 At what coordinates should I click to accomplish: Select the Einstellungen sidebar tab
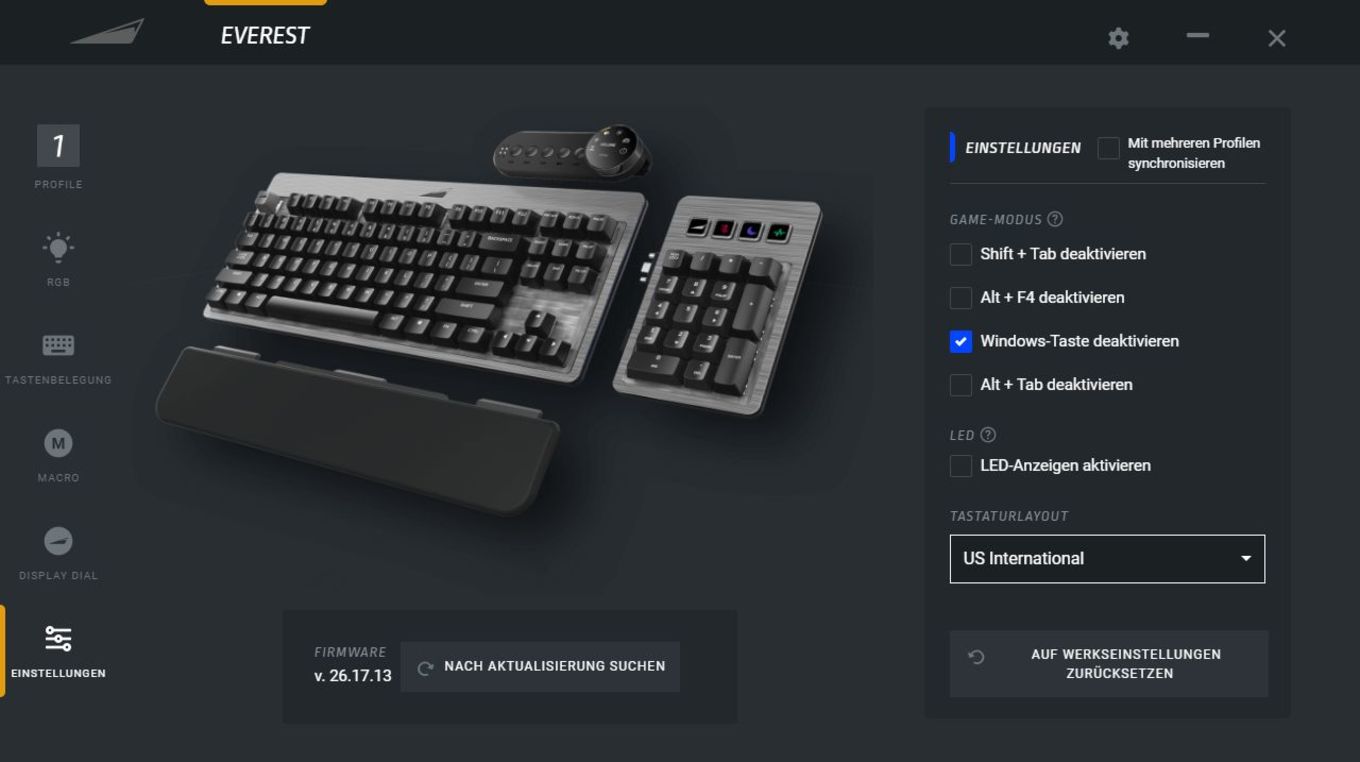coord(58,651)
